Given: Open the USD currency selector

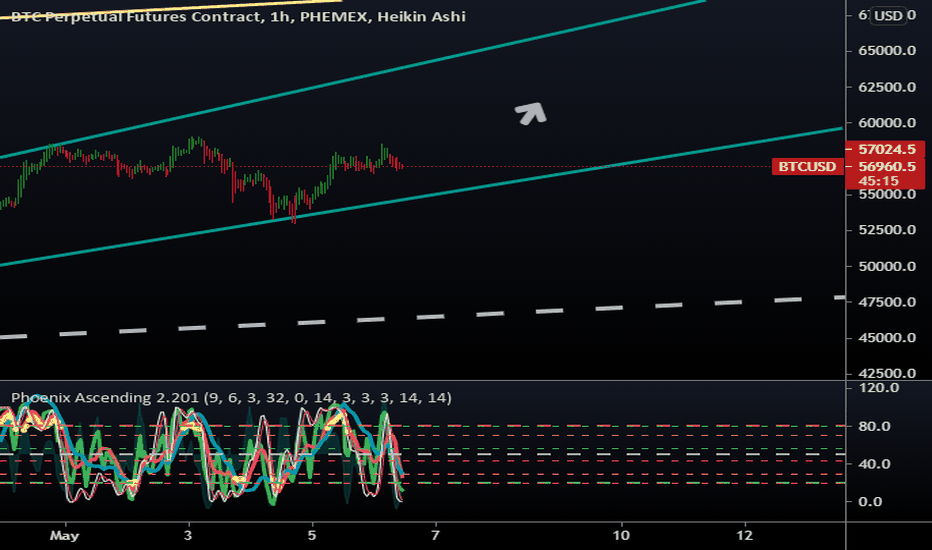Looking at the screenshot, I should click(889, 16).
